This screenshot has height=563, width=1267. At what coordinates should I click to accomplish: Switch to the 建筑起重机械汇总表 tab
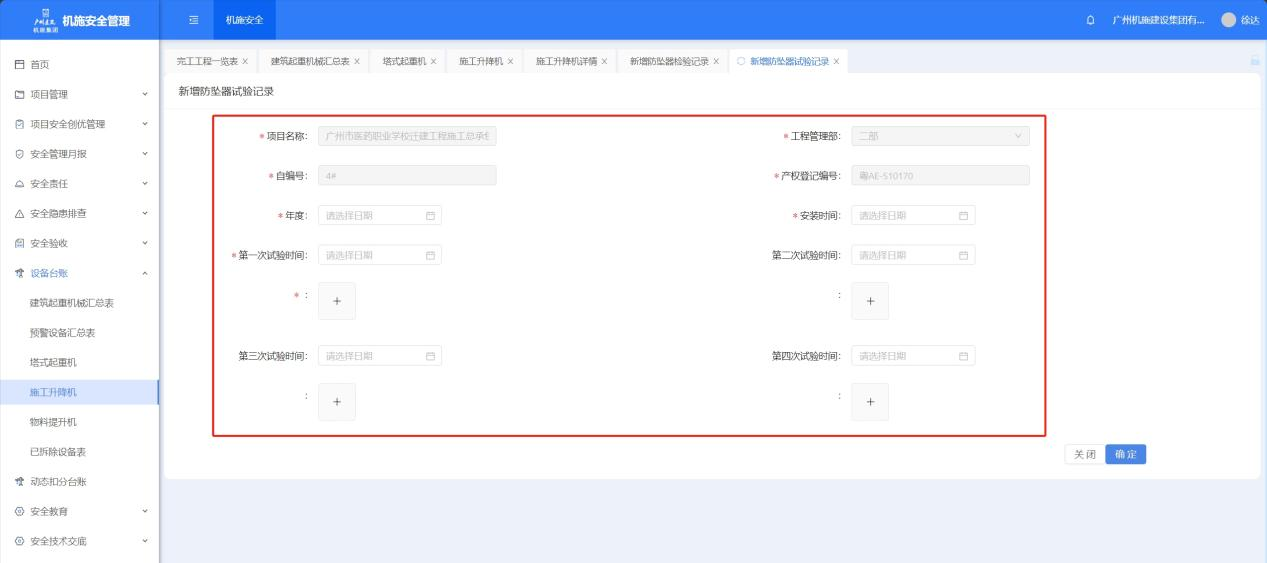point(310,62)
